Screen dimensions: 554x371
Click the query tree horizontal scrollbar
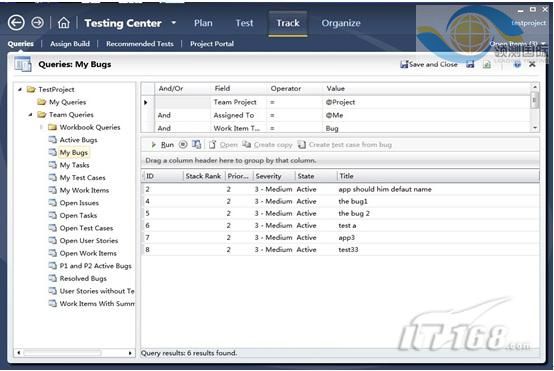[75, 353]
